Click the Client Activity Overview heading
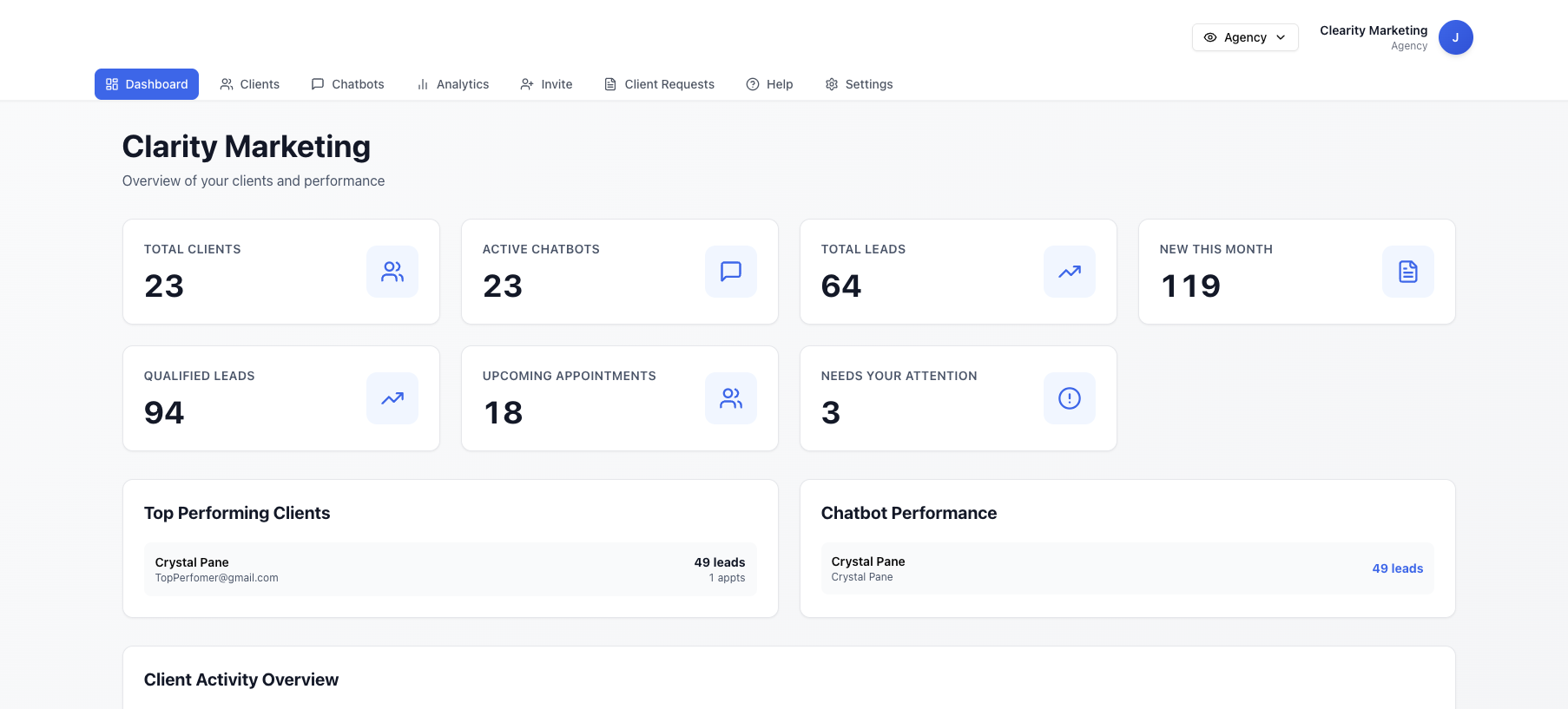The height and width of the screenshot is (709, 1568). (x=241, y=679)
